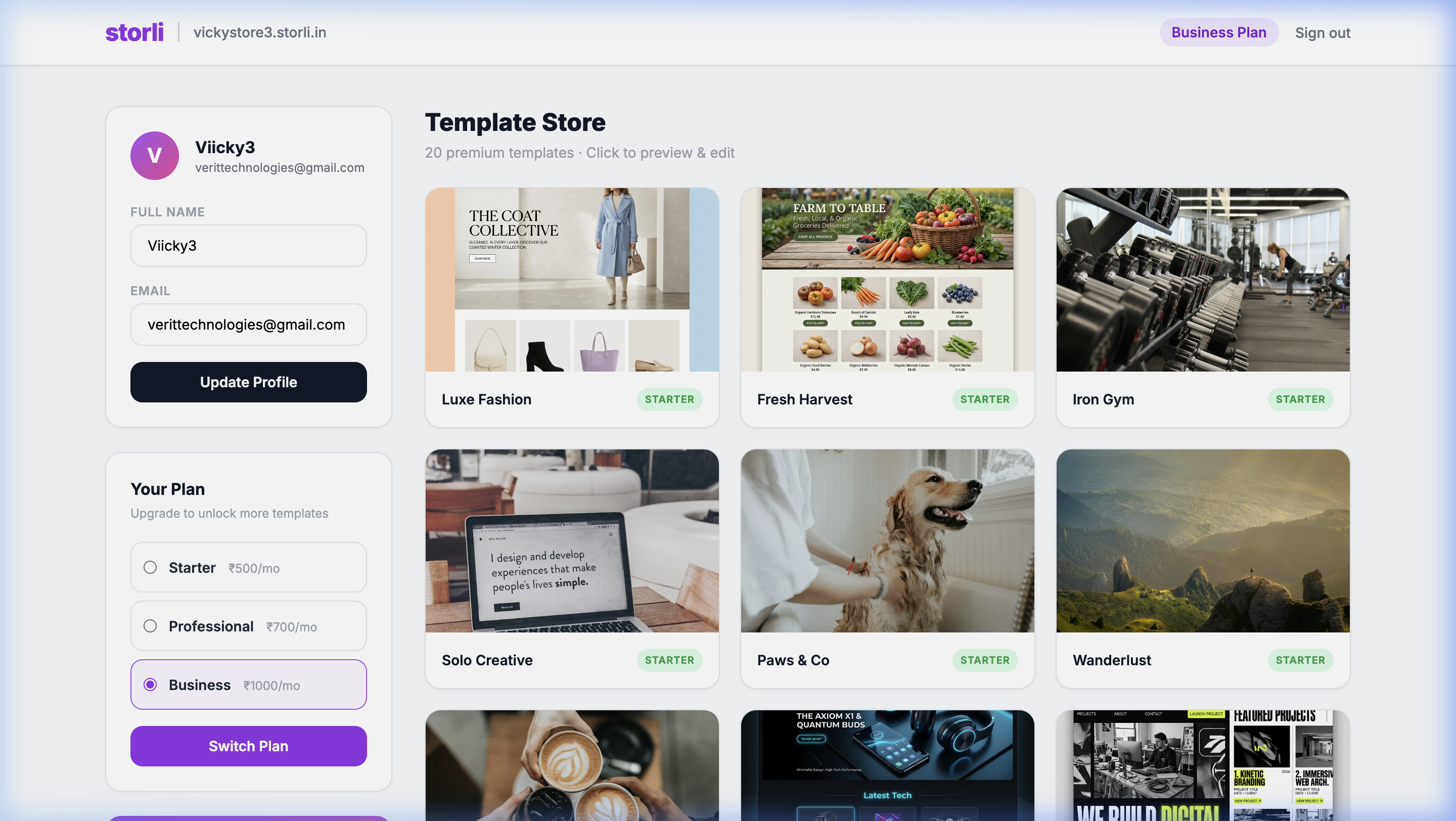The image size is (1456, 821).
Task: Click the Paws & Co title text
Action: (x=793, y=660)
